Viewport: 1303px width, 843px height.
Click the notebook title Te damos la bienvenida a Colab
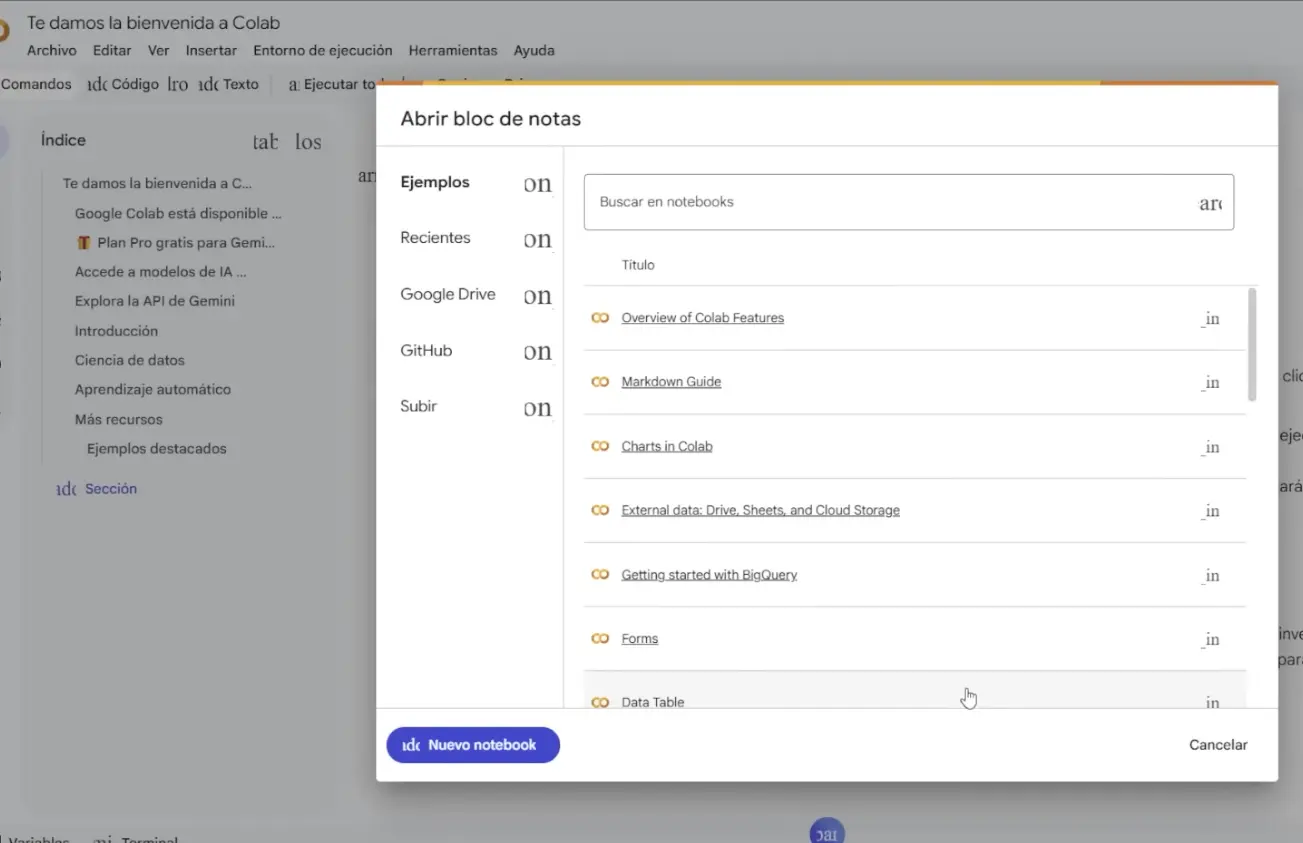(x=153, y=22)
